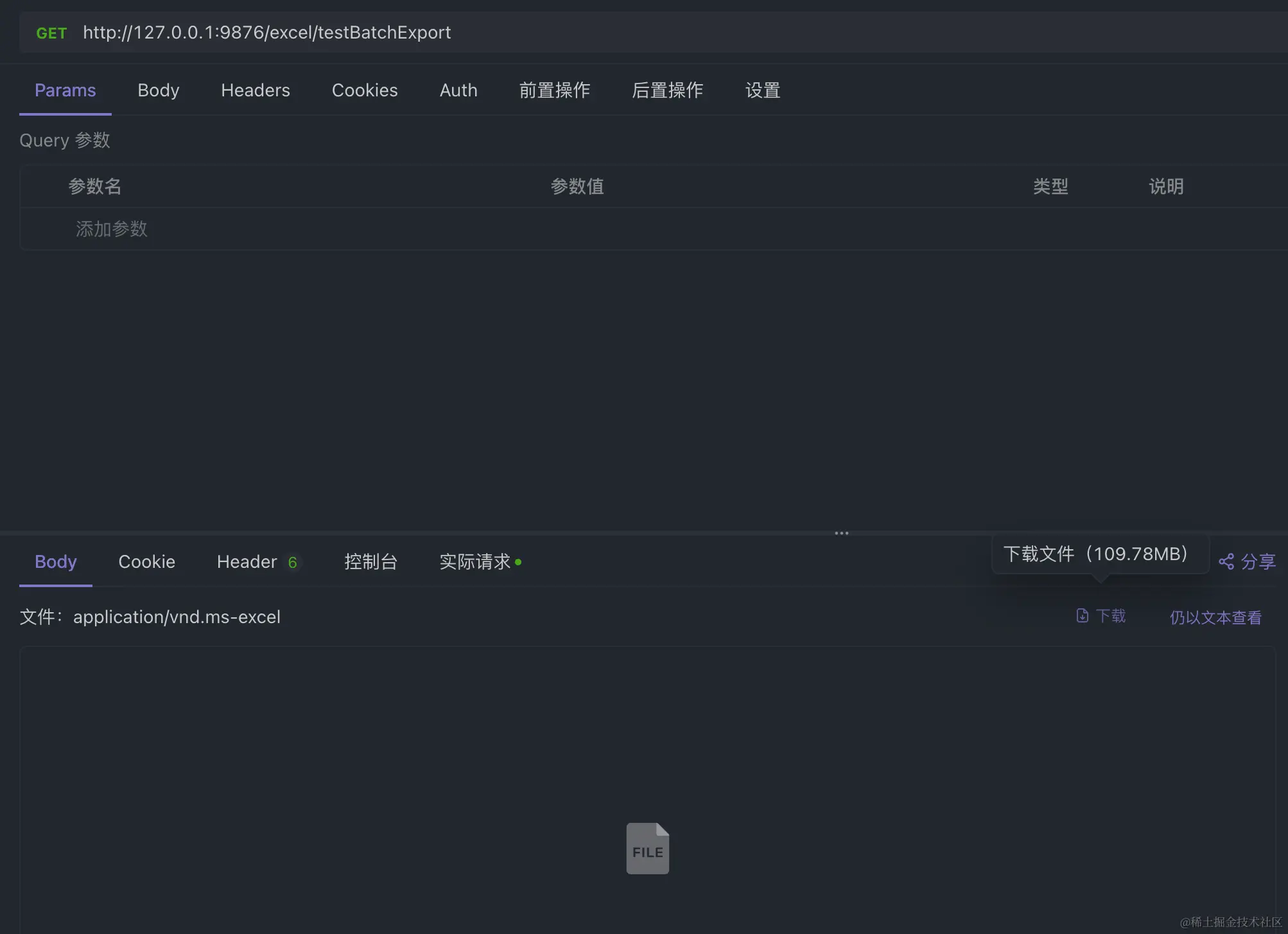Open the 后置操作 tab

point(667,91)
